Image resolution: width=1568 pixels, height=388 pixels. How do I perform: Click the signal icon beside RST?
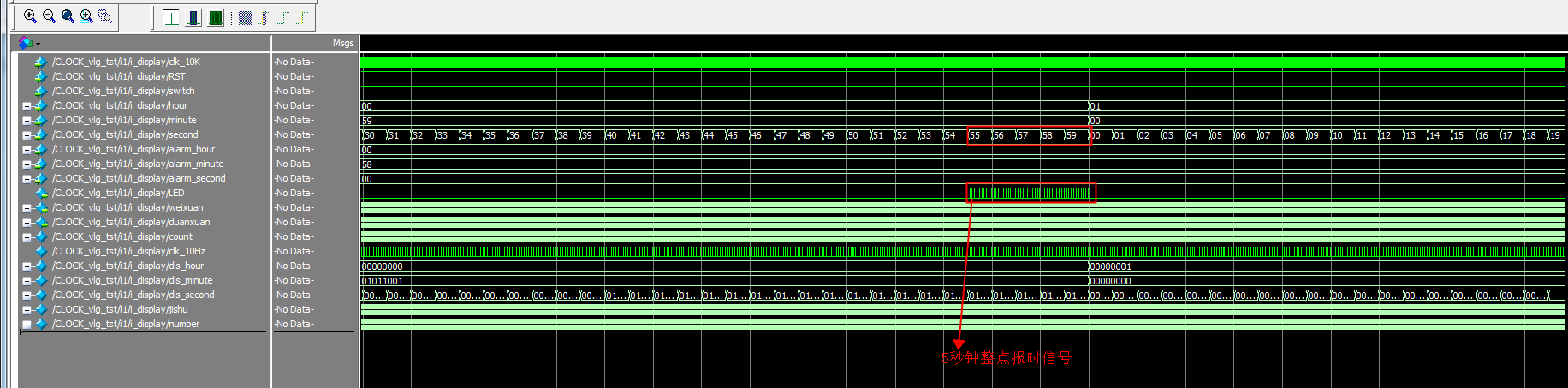click(x=40, y=76)
